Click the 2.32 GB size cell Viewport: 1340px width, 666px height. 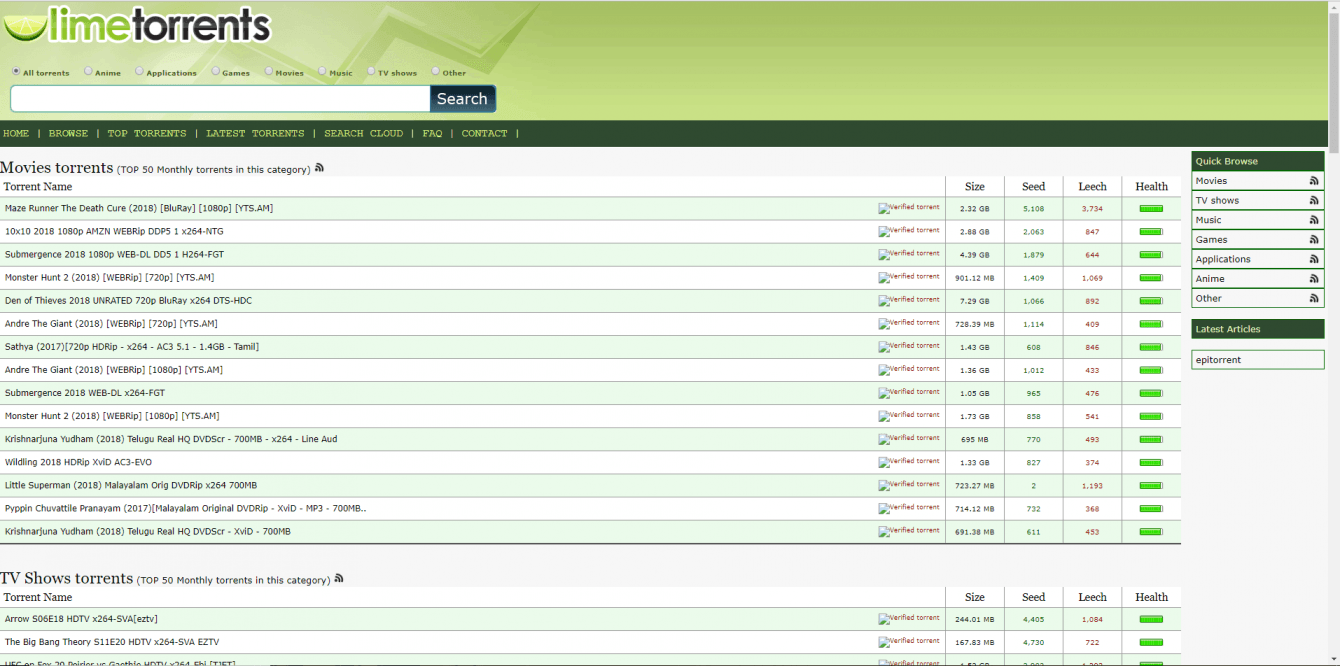(x=974, y=208)
